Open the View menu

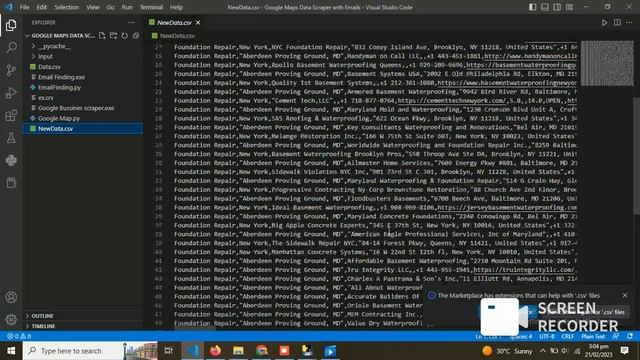click(x=93, y=7)
